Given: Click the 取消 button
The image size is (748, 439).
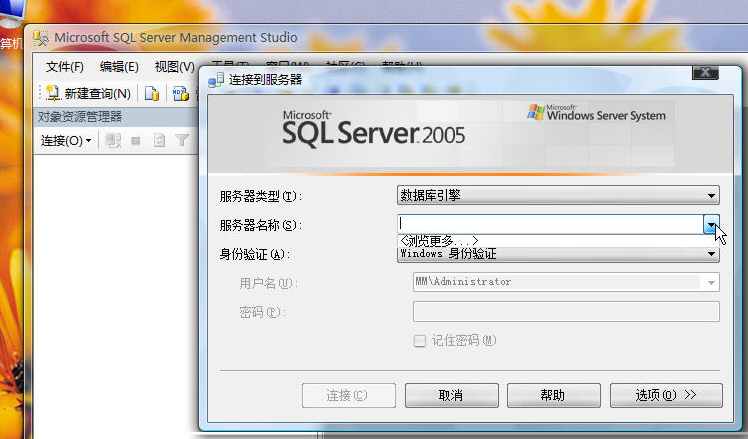Looking at the screenshot, I should pyautogui.click(x=451, y=395).
